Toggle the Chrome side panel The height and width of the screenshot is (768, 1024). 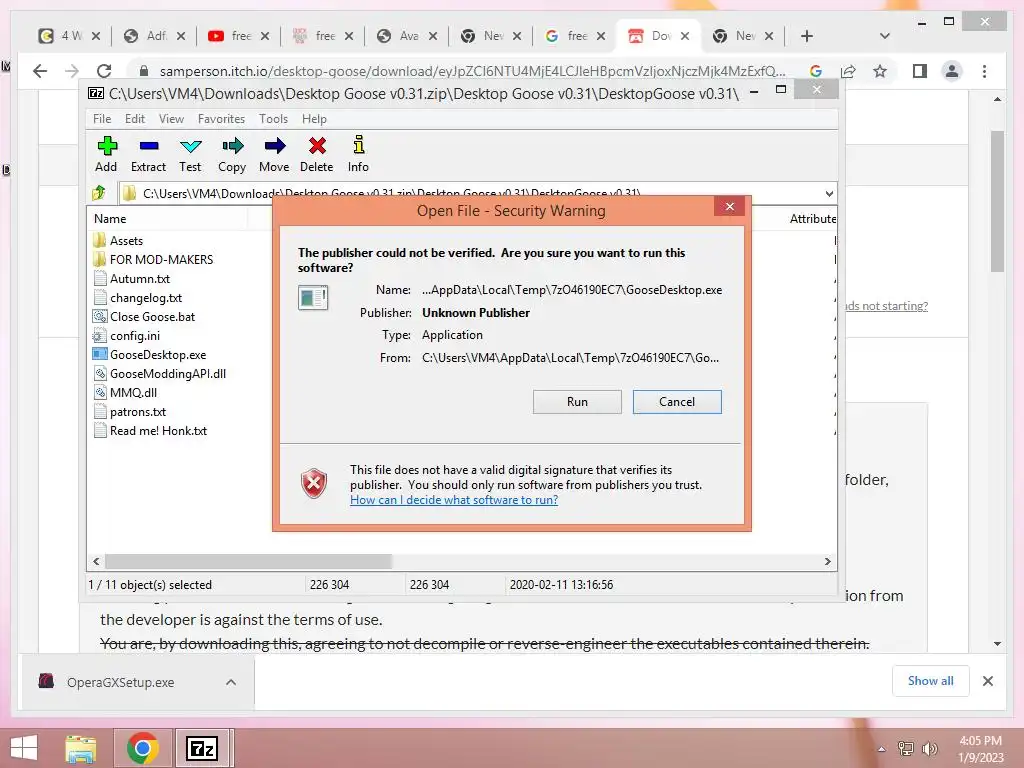920,71
